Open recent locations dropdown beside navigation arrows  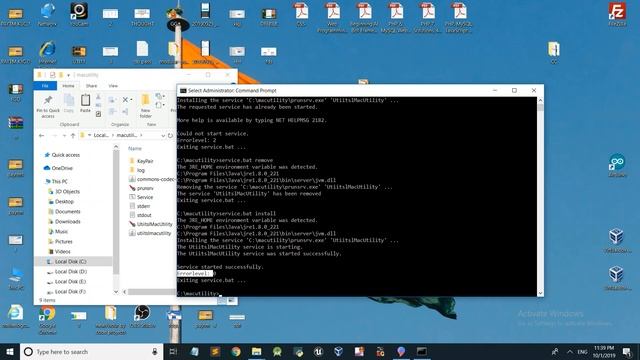(64, 136)
